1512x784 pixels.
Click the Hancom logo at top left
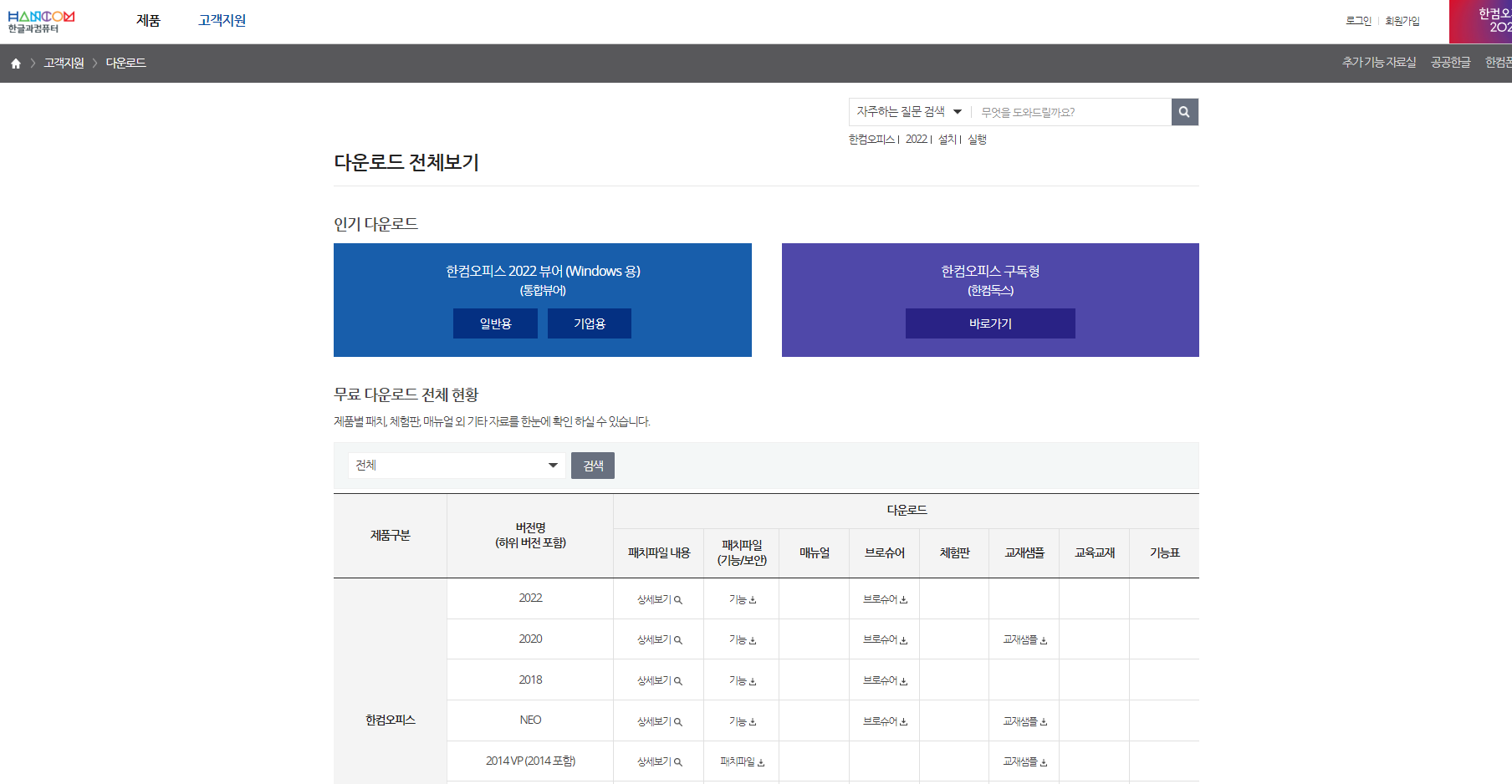click(x=40, y=20)
